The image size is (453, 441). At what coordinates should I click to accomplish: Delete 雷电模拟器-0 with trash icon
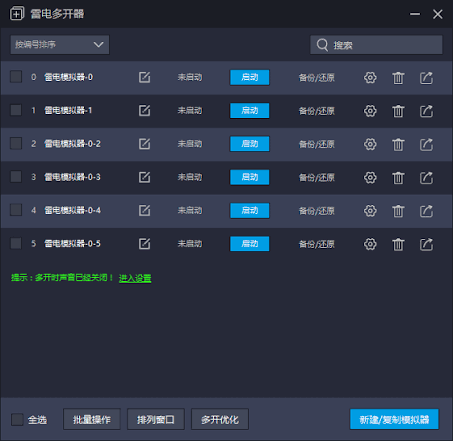tap(398, 78)
